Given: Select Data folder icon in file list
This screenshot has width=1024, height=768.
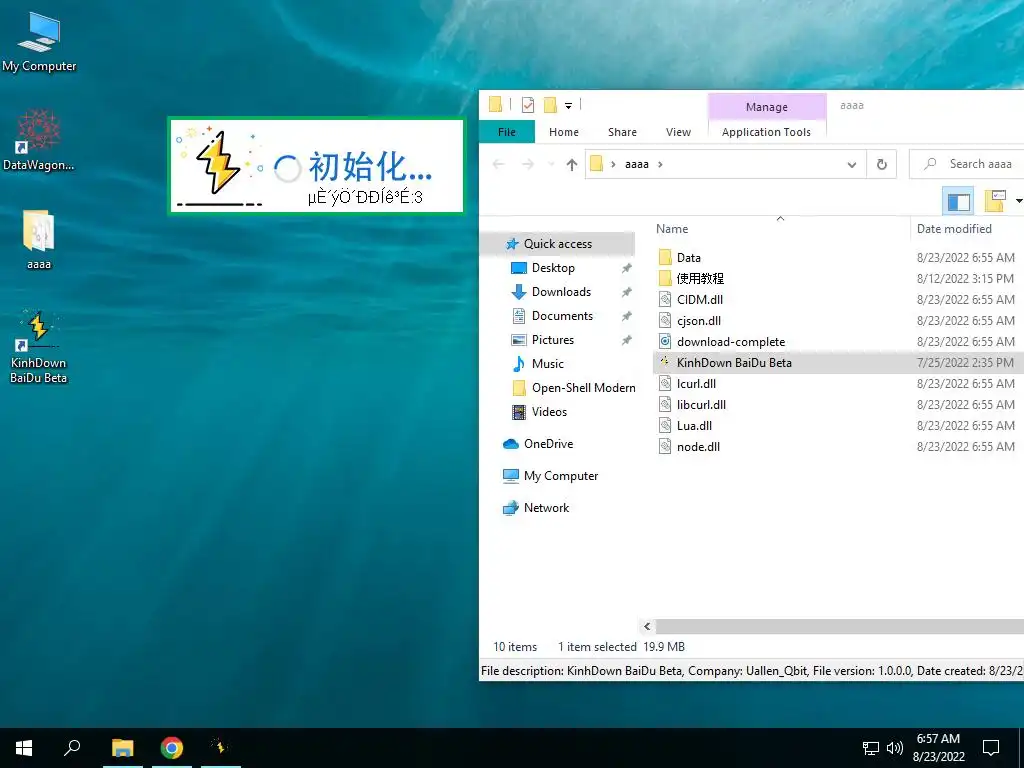Looking at the screenshot, I should point(665,257).
